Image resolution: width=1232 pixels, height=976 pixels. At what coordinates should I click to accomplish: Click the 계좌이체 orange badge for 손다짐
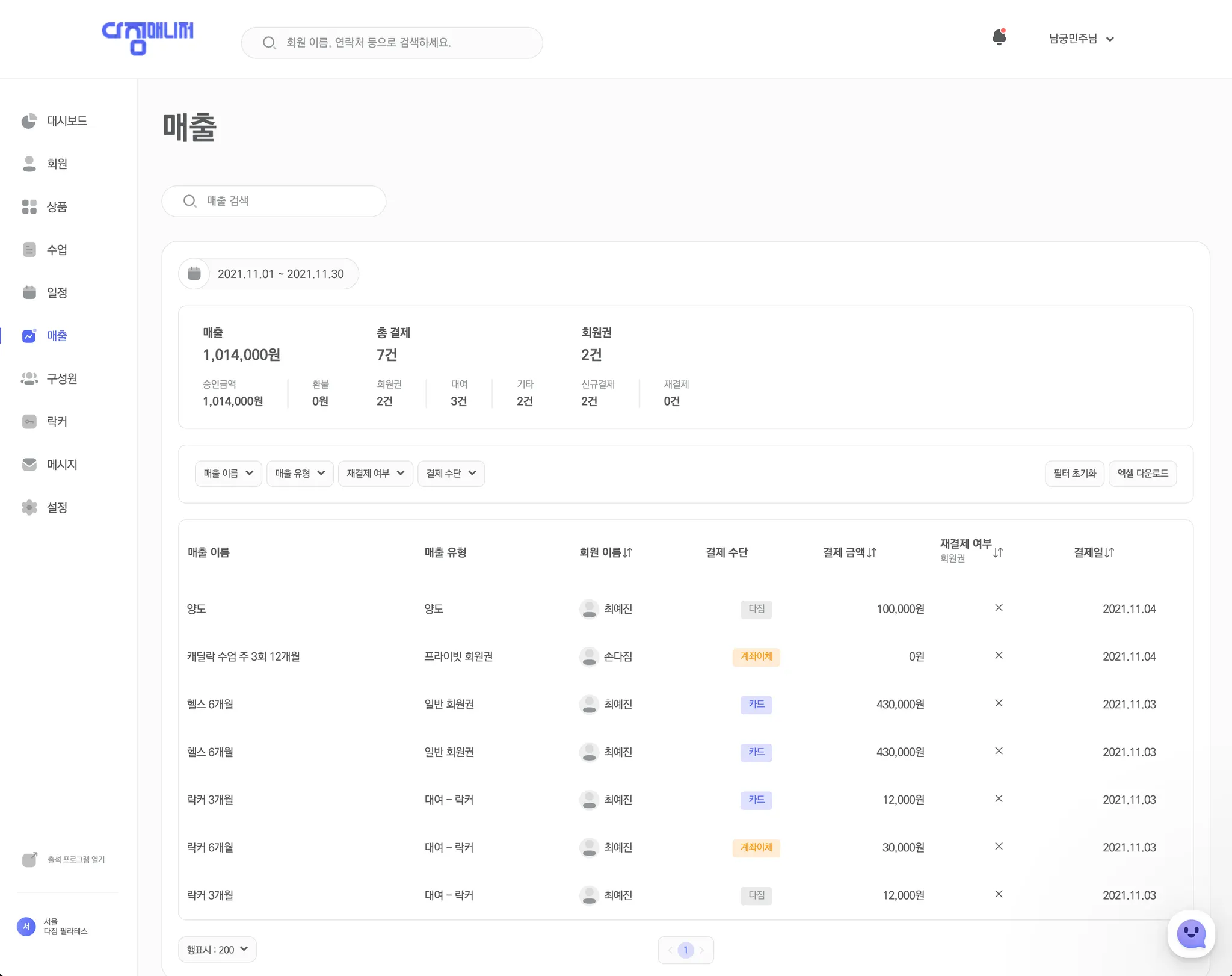[756, 656]
